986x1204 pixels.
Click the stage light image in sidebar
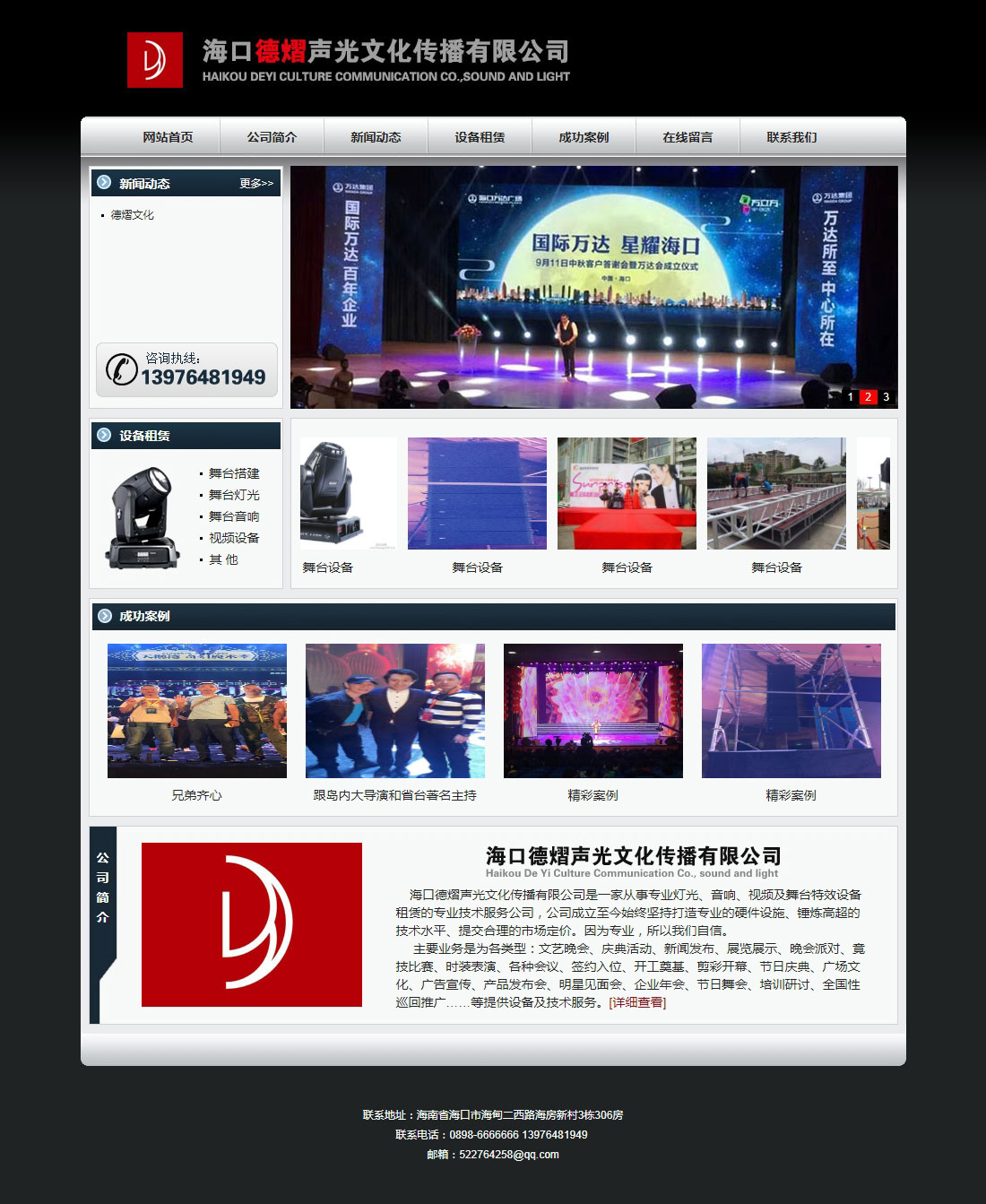click(x=143, y=516)
